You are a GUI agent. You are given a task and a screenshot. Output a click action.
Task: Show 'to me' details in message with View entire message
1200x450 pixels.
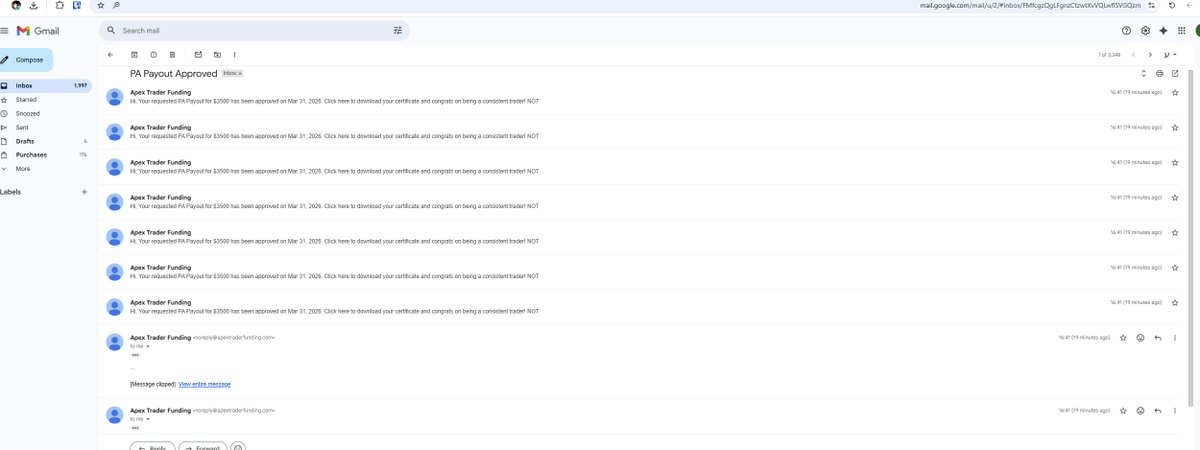tap(147, 347)
